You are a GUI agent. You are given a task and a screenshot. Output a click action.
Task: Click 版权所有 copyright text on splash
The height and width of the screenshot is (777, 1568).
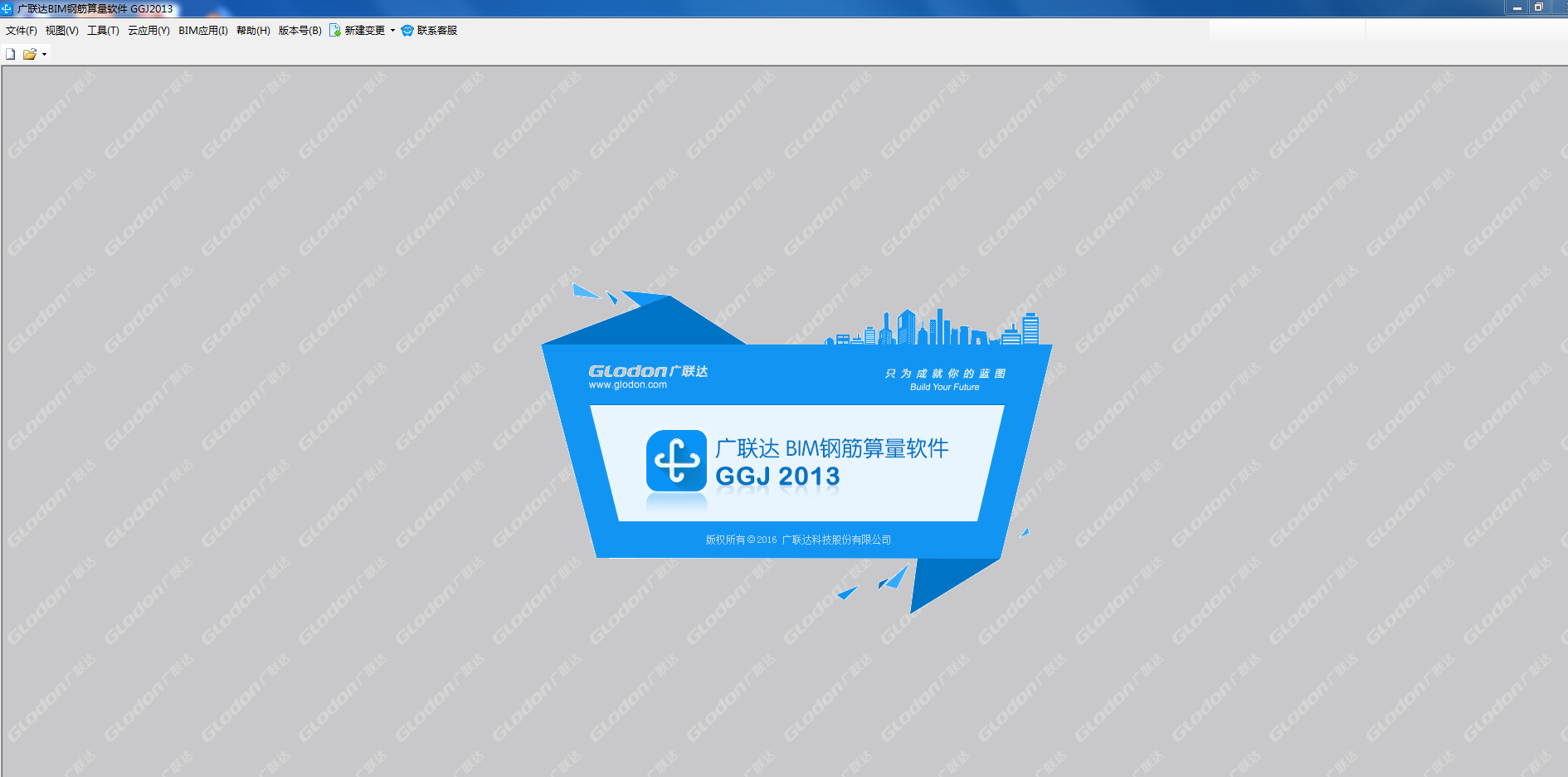[x=798, y=540]
